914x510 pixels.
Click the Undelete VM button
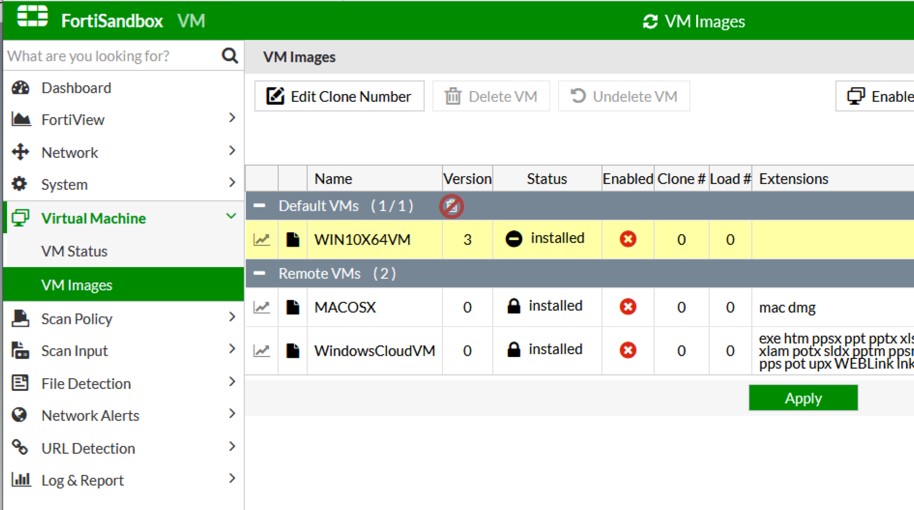click(x=624, y=96)
